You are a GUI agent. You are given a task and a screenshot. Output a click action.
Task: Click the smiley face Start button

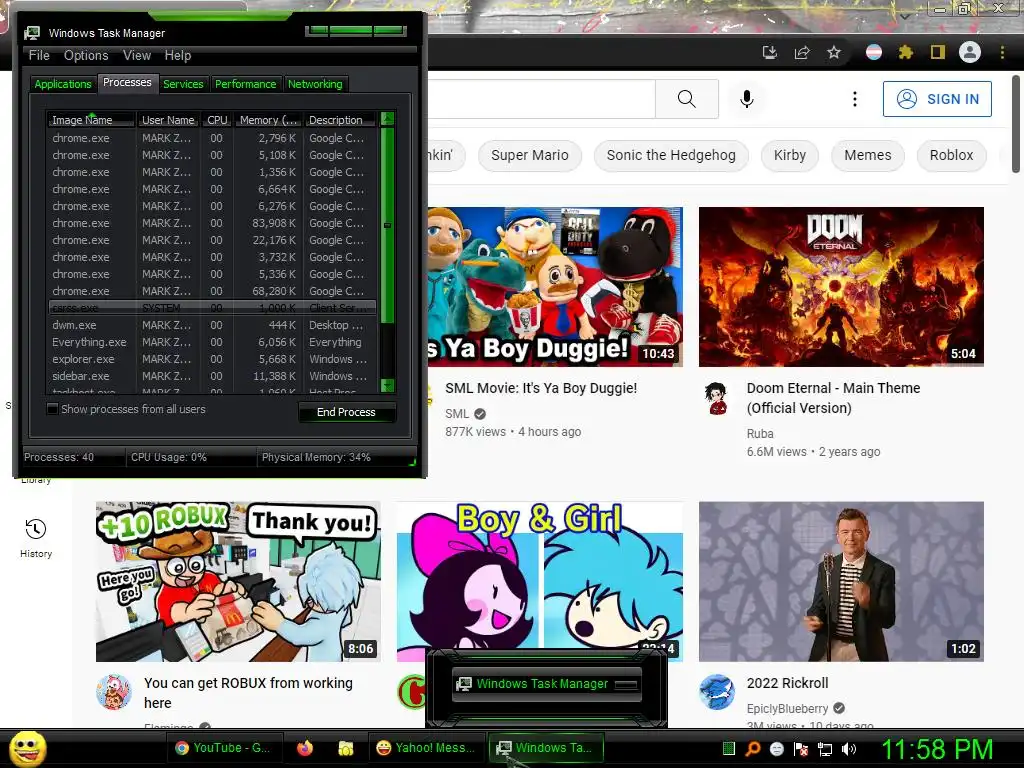click(x=27, y=748)
